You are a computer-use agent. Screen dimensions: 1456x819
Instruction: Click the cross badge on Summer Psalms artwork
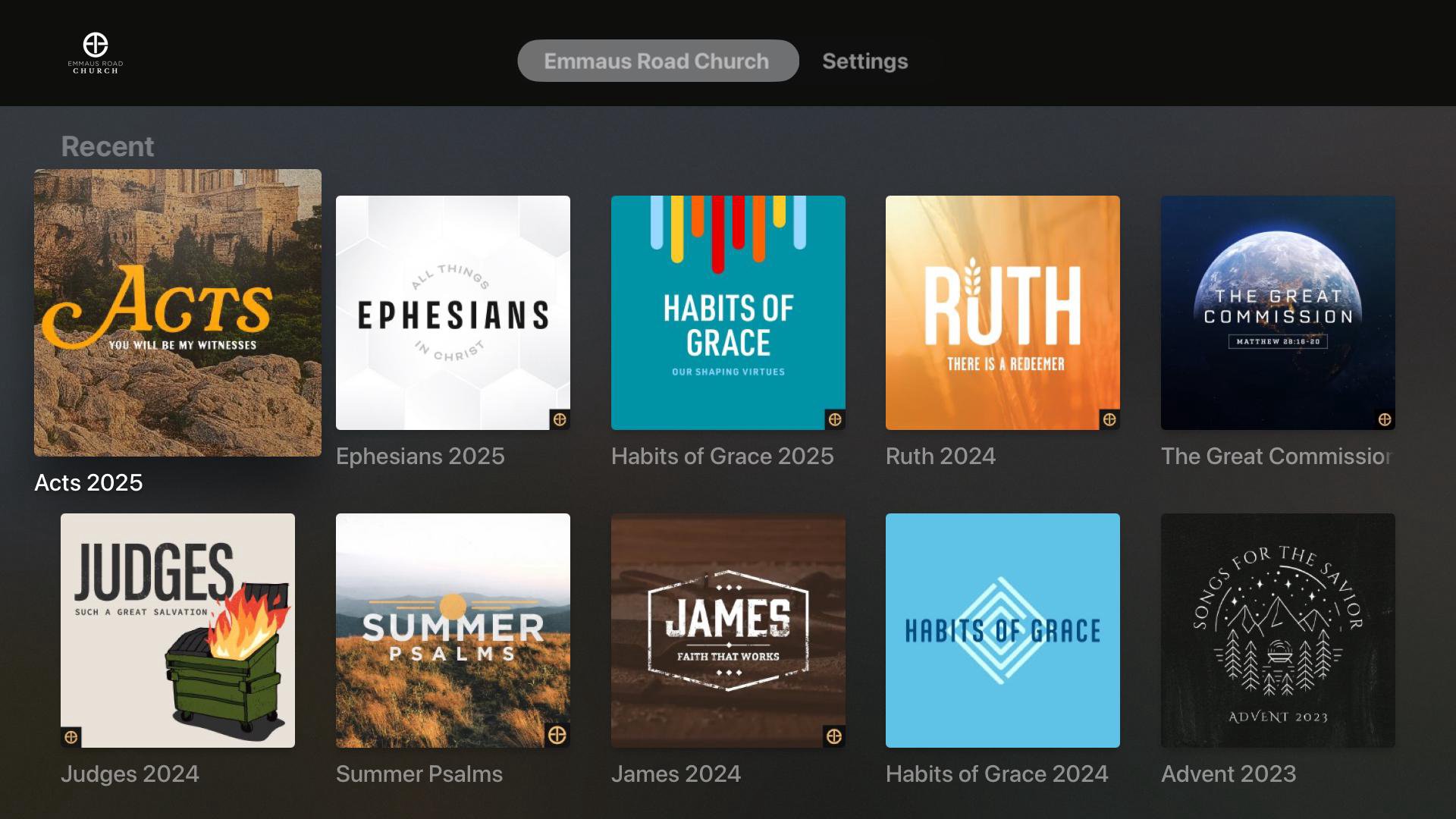coord(557,735)
